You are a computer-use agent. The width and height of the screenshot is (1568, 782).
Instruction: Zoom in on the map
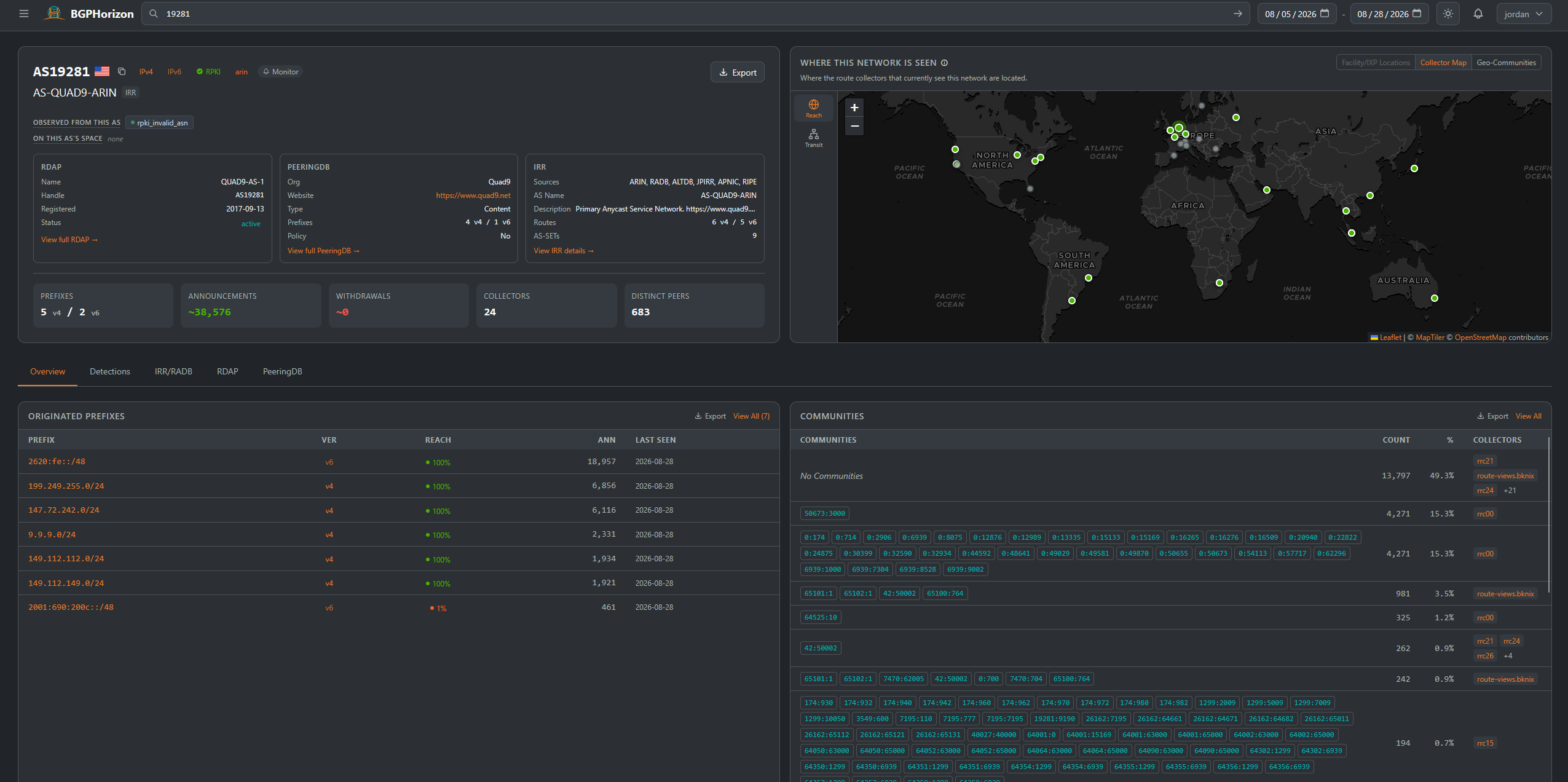click(854, 108)
